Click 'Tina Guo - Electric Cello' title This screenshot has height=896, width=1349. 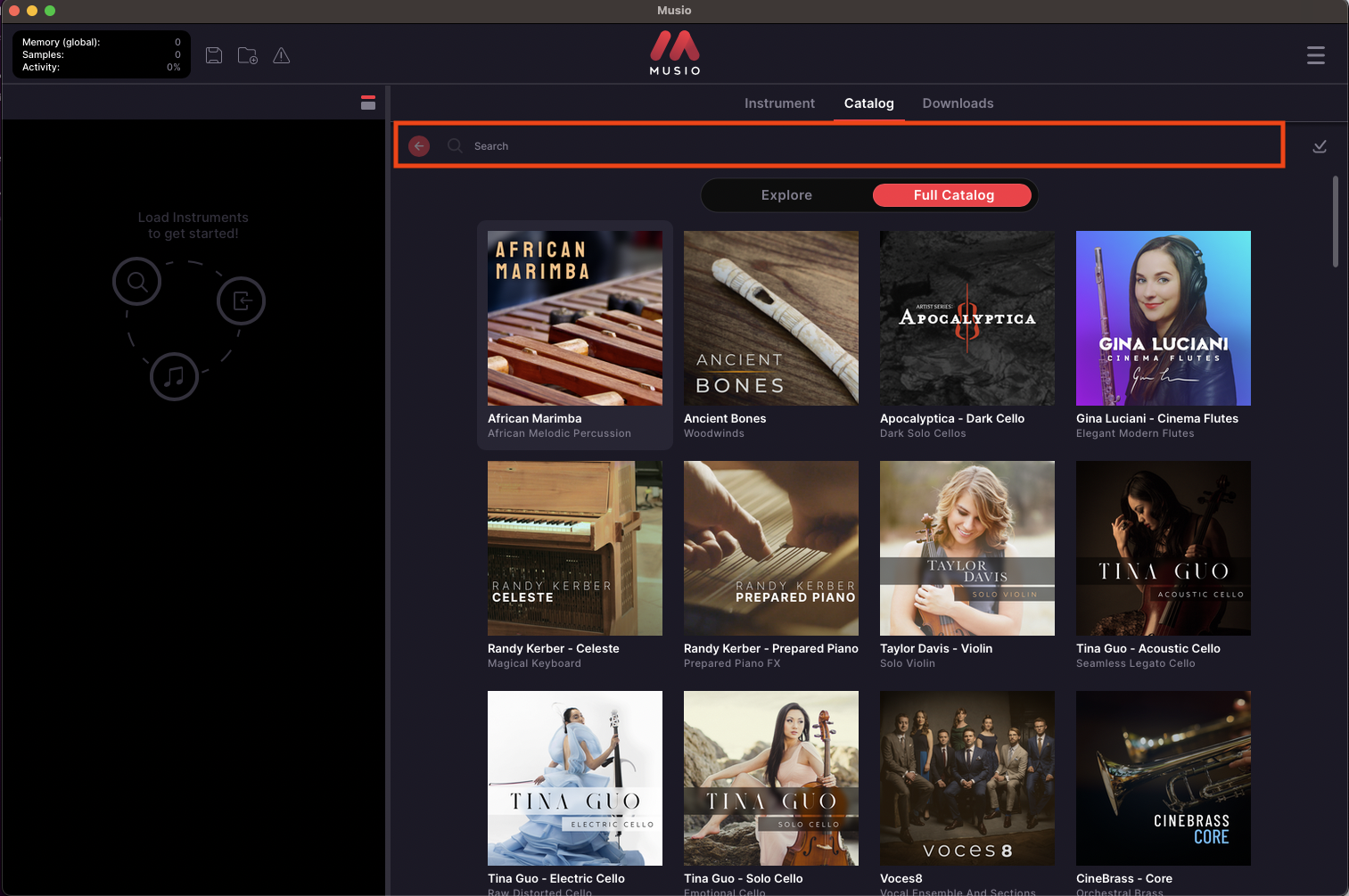(556, 878)
